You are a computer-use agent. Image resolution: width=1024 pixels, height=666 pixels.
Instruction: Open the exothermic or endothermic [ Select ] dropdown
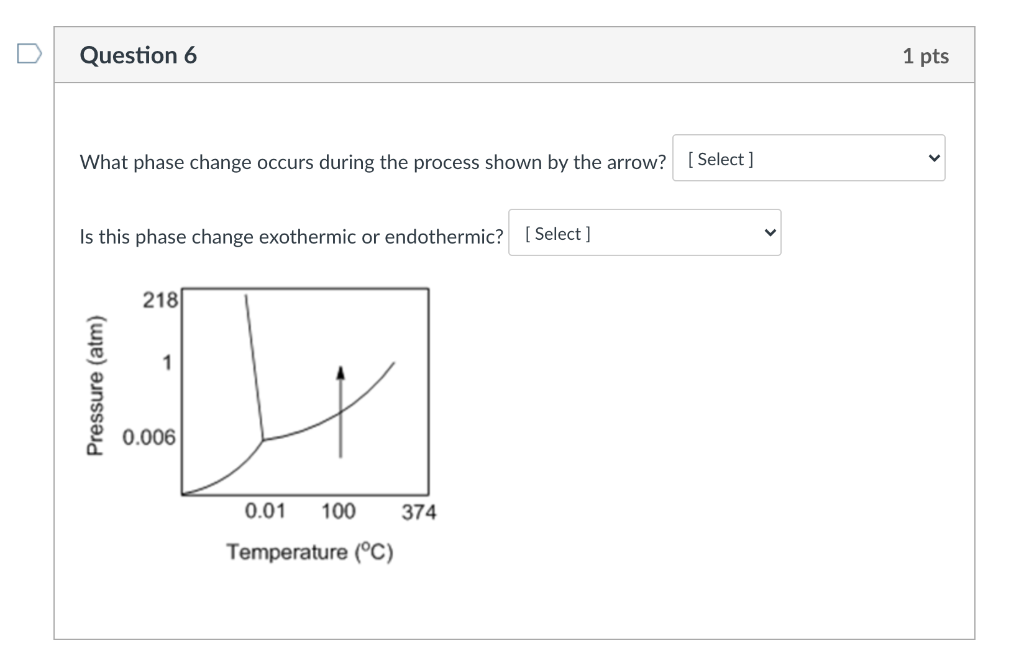[x=644, y=232]
